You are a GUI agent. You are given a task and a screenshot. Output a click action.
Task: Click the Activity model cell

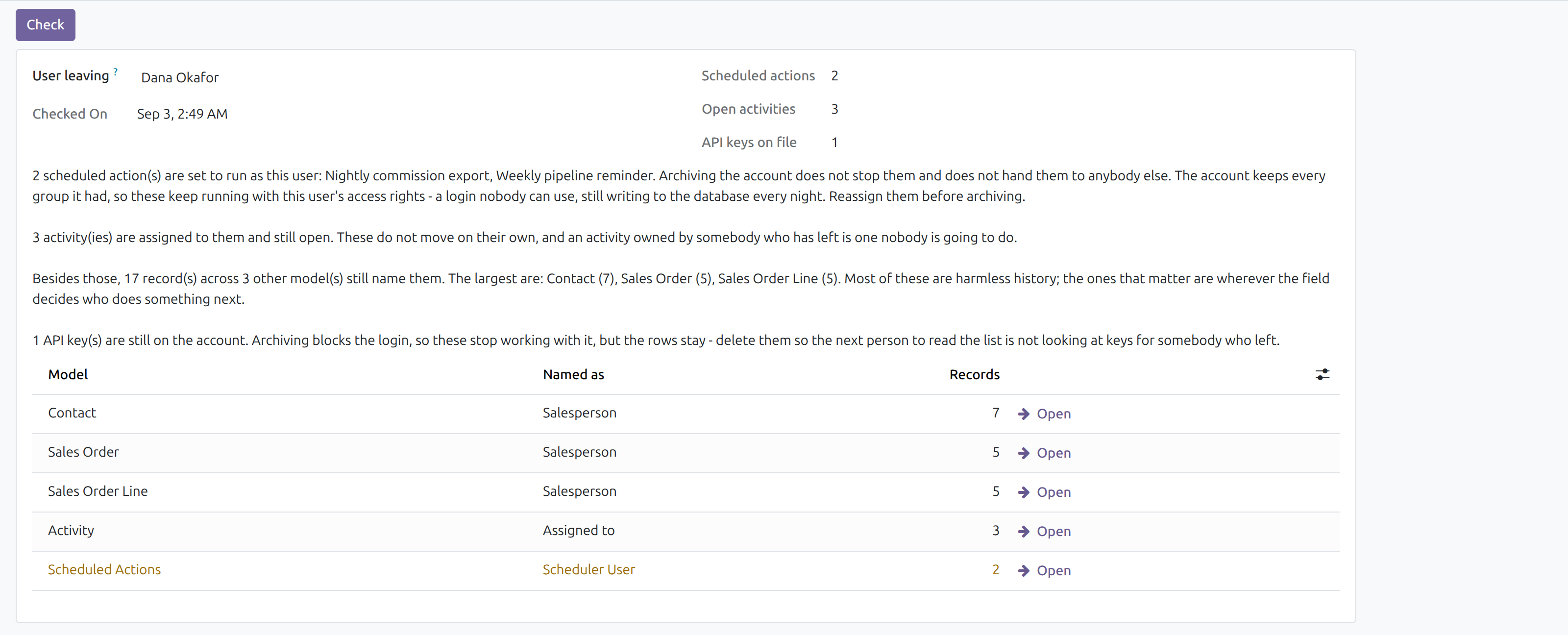pos(71,530)
